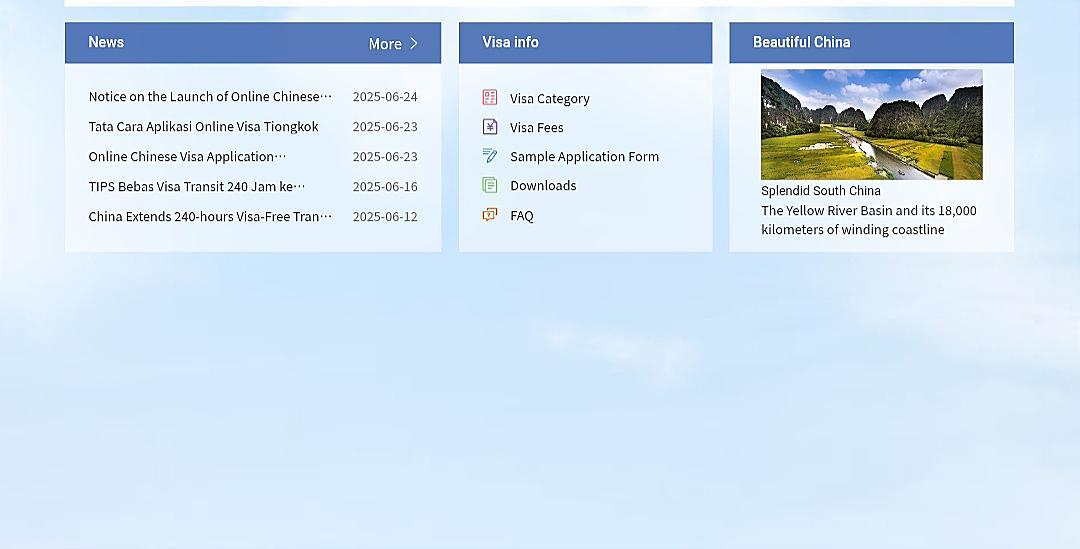1080x549 pixels.
Task: Open the Visa Fees link
Action: point(537,127)
